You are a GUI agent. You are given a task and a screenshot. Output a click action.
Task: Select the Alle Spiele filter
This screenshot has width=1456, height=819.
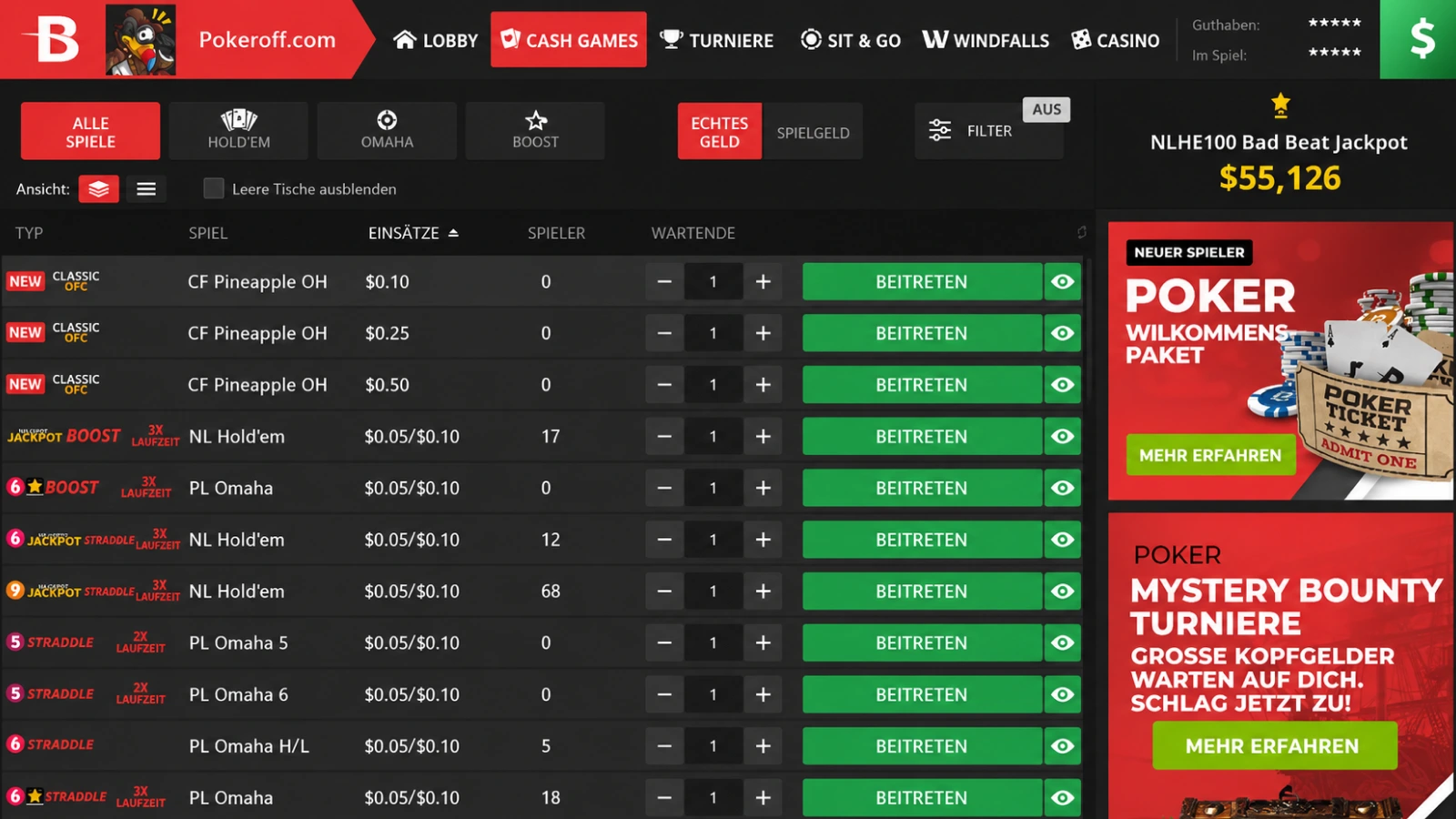(90, 131)
